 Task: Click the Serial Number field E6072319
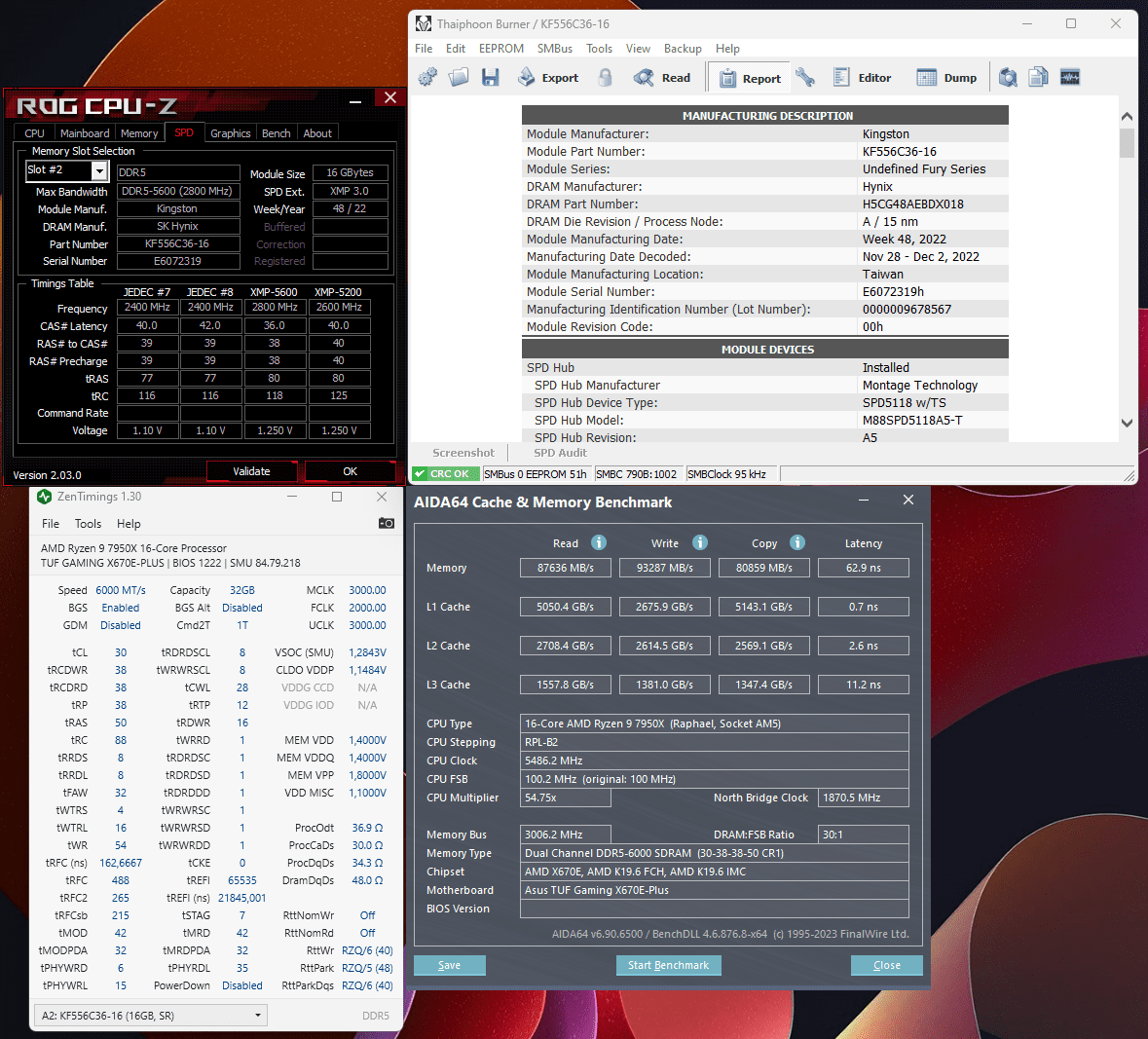178,261
